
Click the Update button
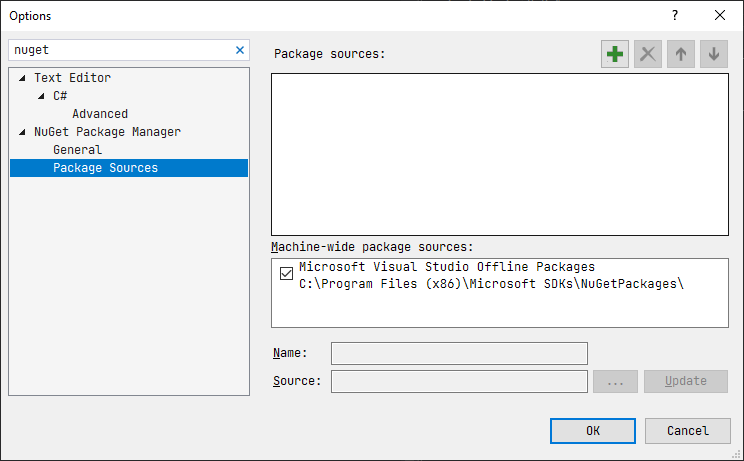[x=686, y=381]
